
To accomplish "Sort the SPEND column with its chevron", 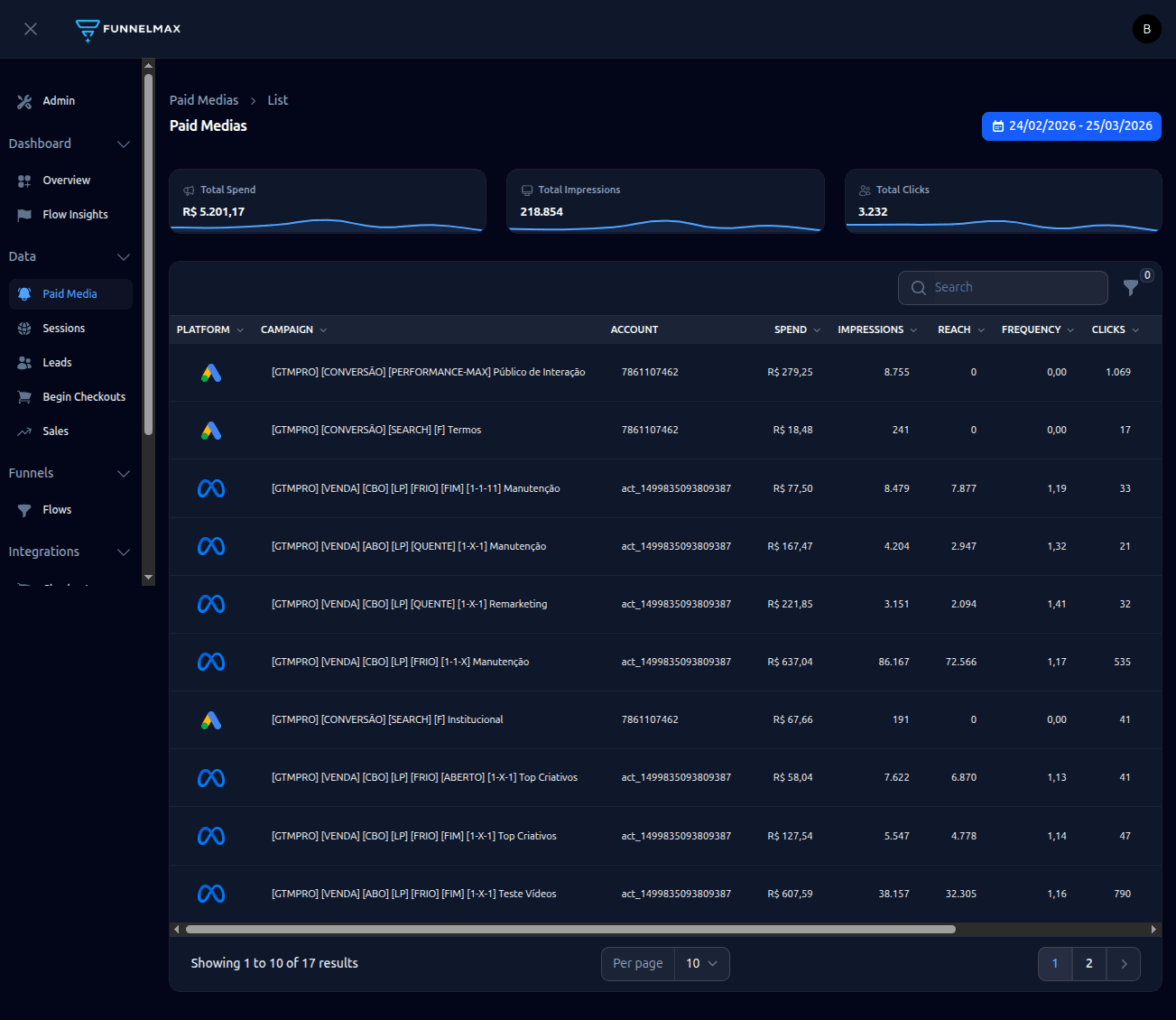I will [817, 329].
